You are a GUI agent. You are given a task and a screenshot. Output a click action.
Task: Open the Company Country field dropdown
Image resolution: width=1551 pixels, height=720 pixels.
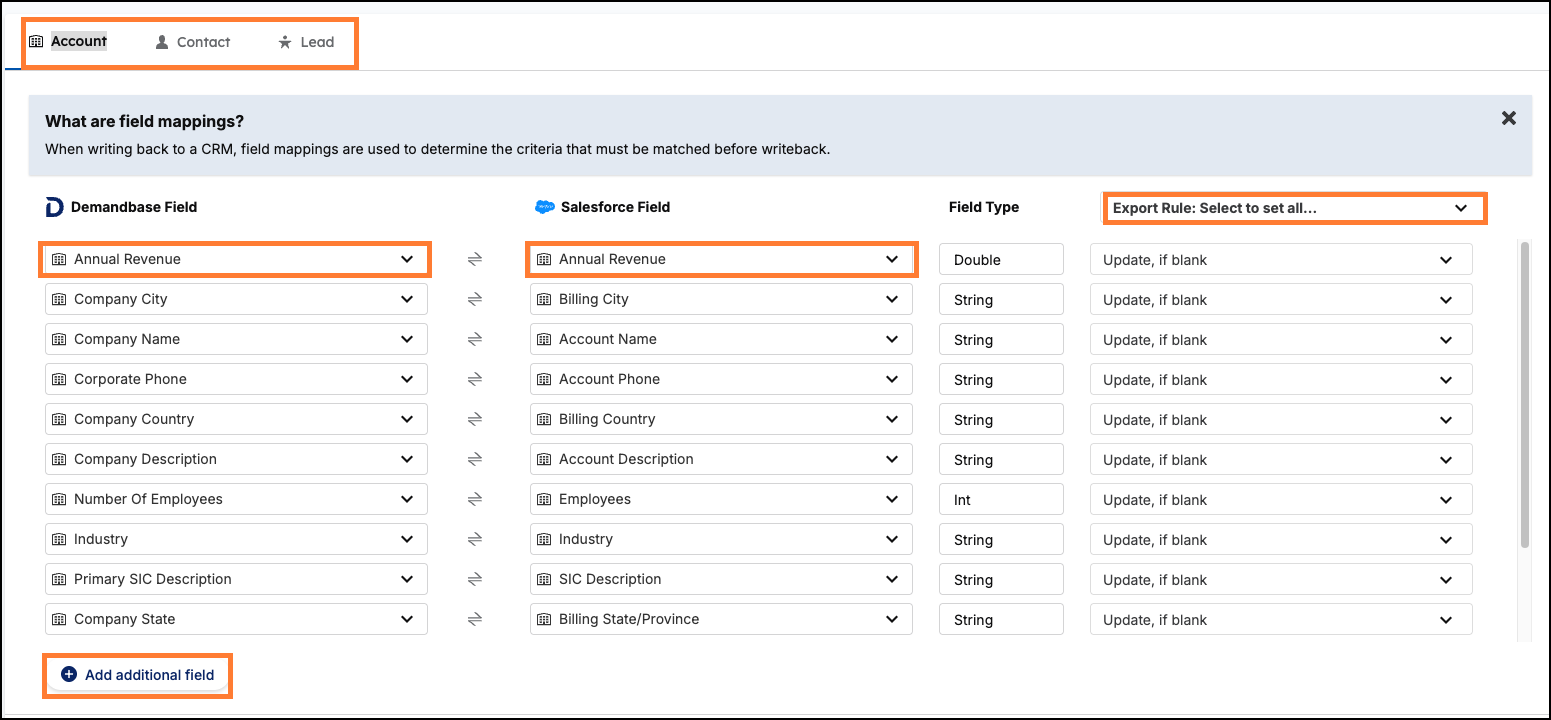coord(236,419)
